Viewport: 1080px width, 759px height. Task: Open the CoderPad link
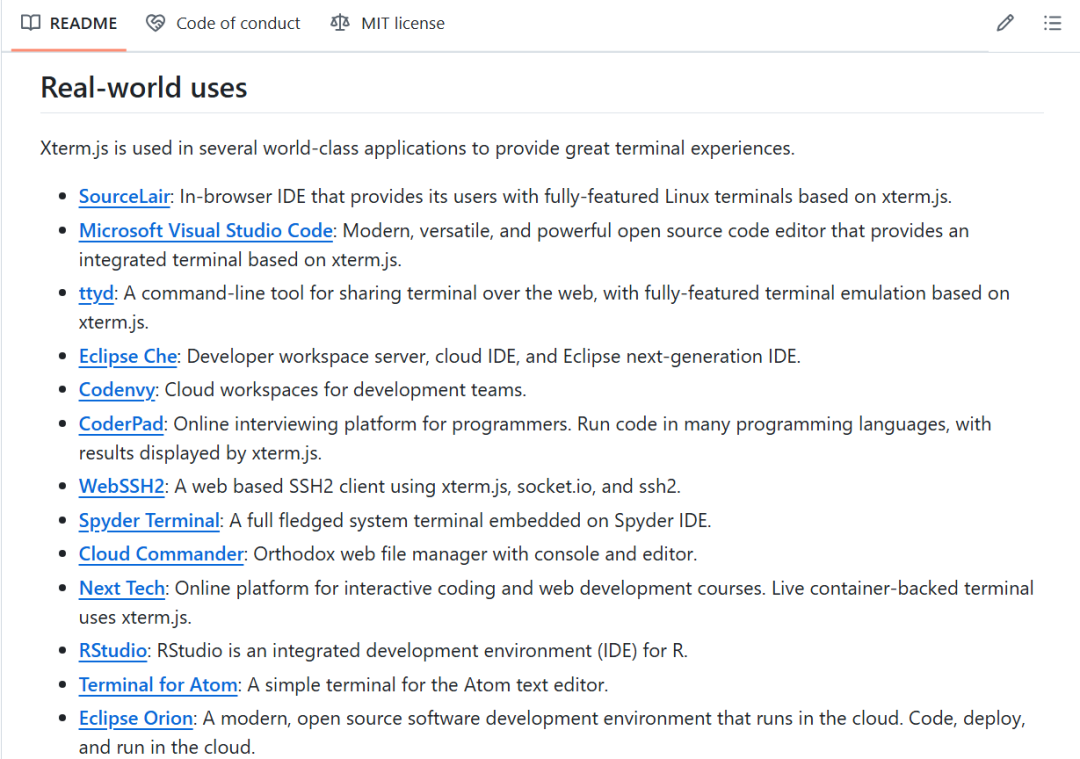[121, 424]
